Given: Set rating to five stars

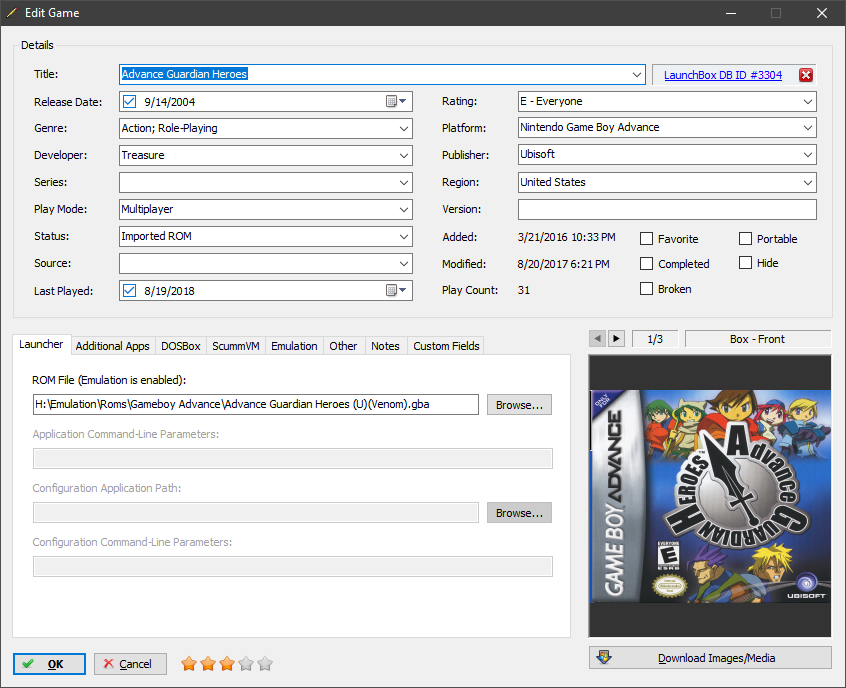Looking at the screenshot, I should click(265, 664).
